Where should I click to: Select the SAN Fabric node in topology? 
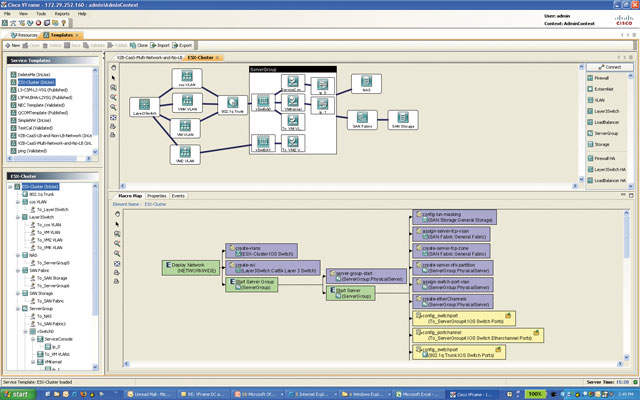pyautogui.click(x=362, y=120)
